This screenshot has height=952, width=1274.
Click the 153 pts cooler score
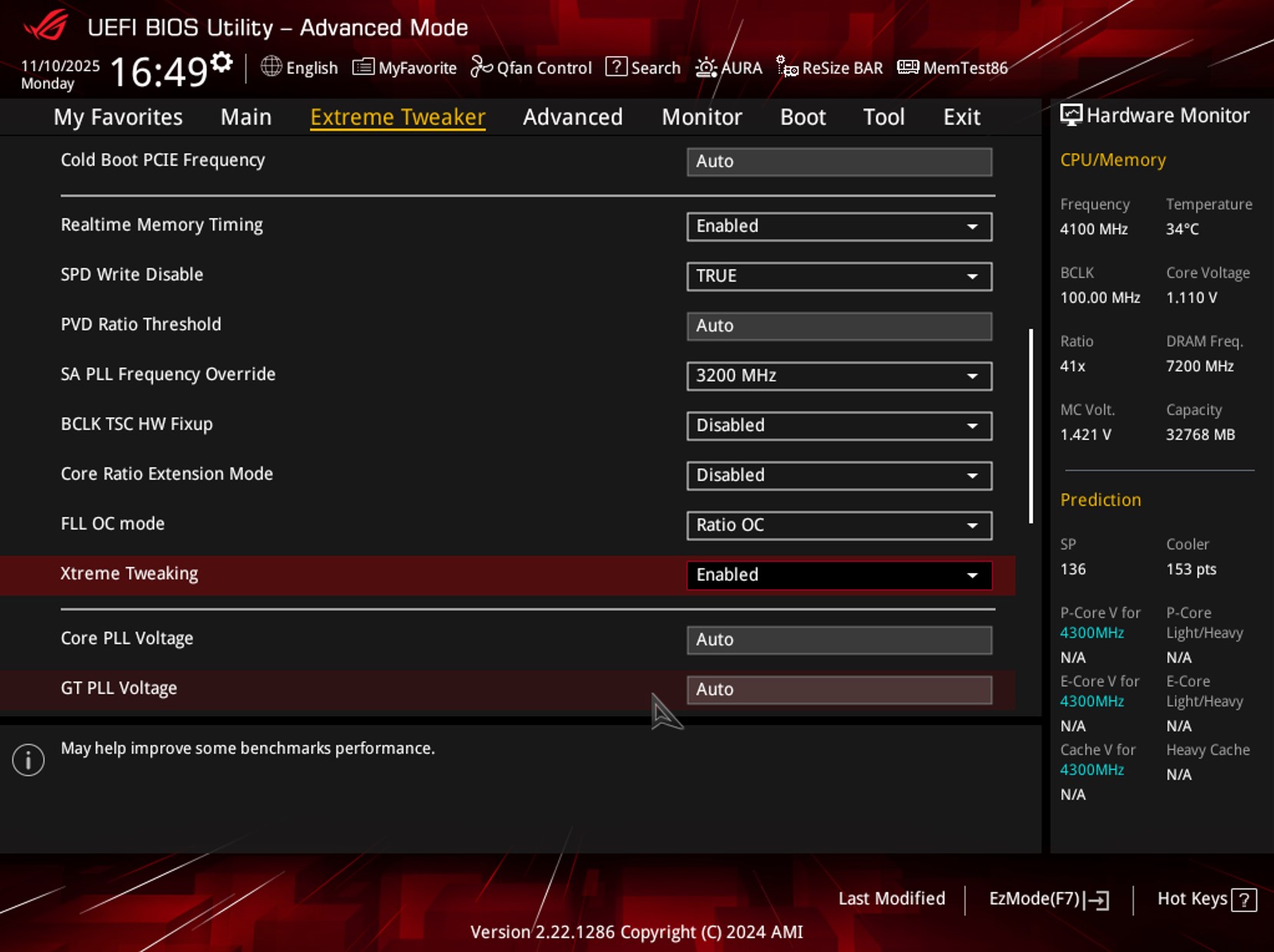[1191, 569]
